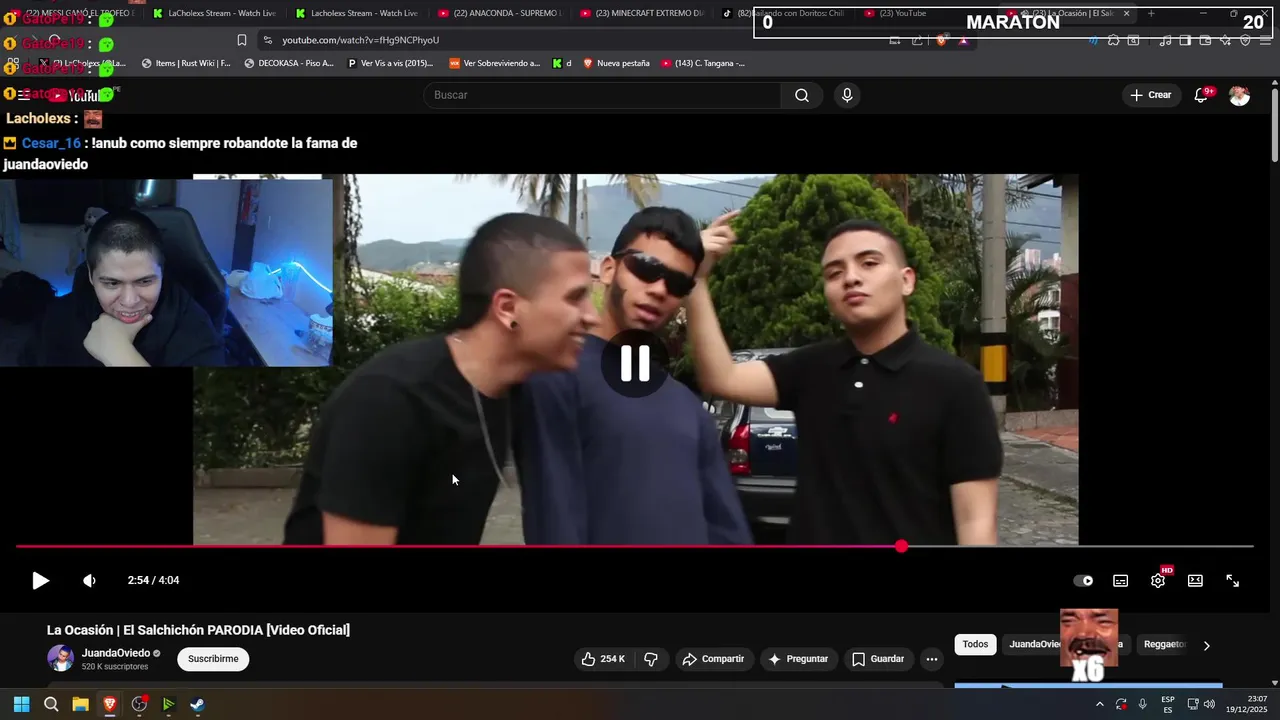The width and height of the screenshot is (1280, 720).
Task: Select the Reggaeton filter chip
Action: pos(1164,645)
